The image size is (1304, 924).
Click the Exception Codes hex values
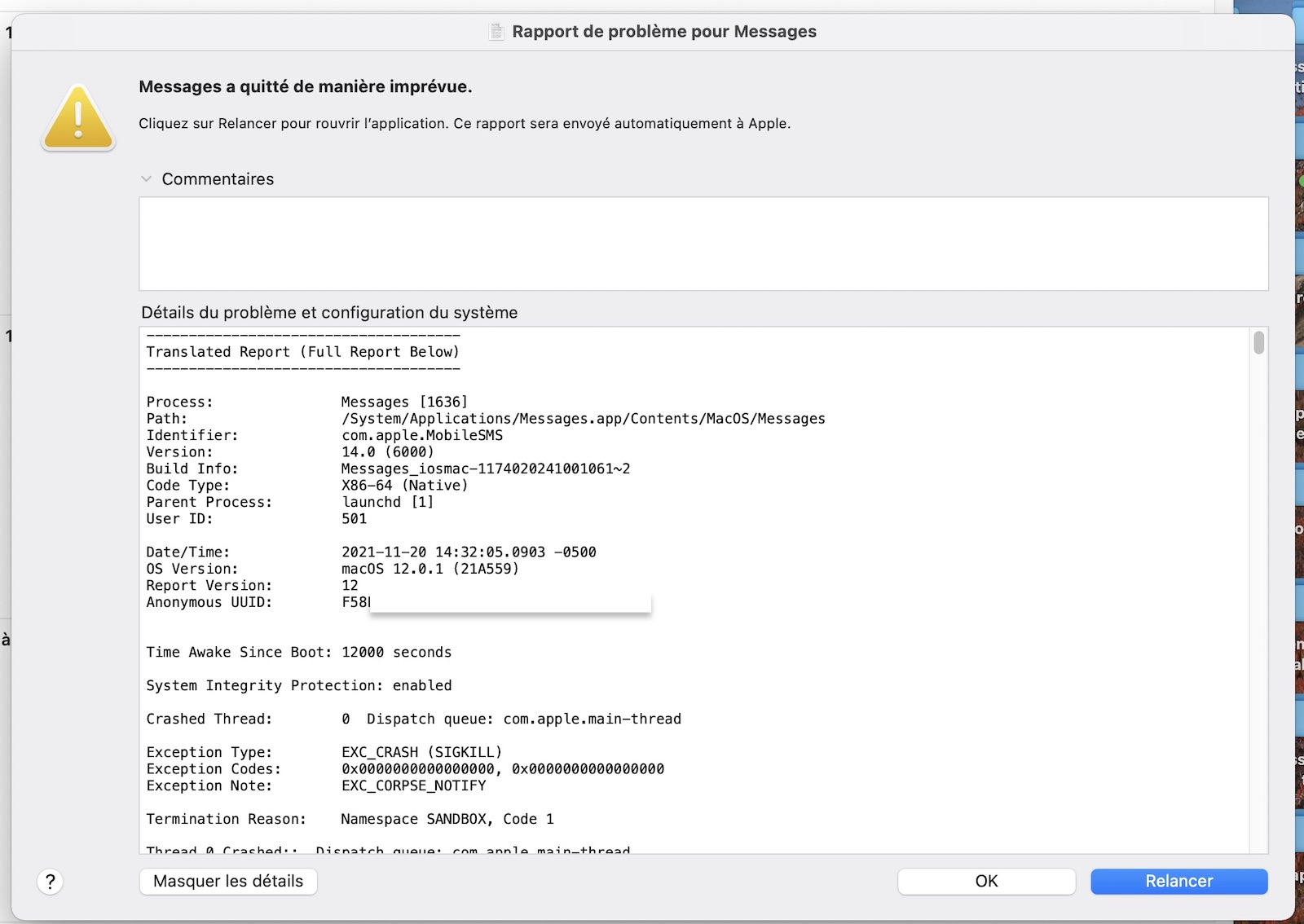coord(503,769)
